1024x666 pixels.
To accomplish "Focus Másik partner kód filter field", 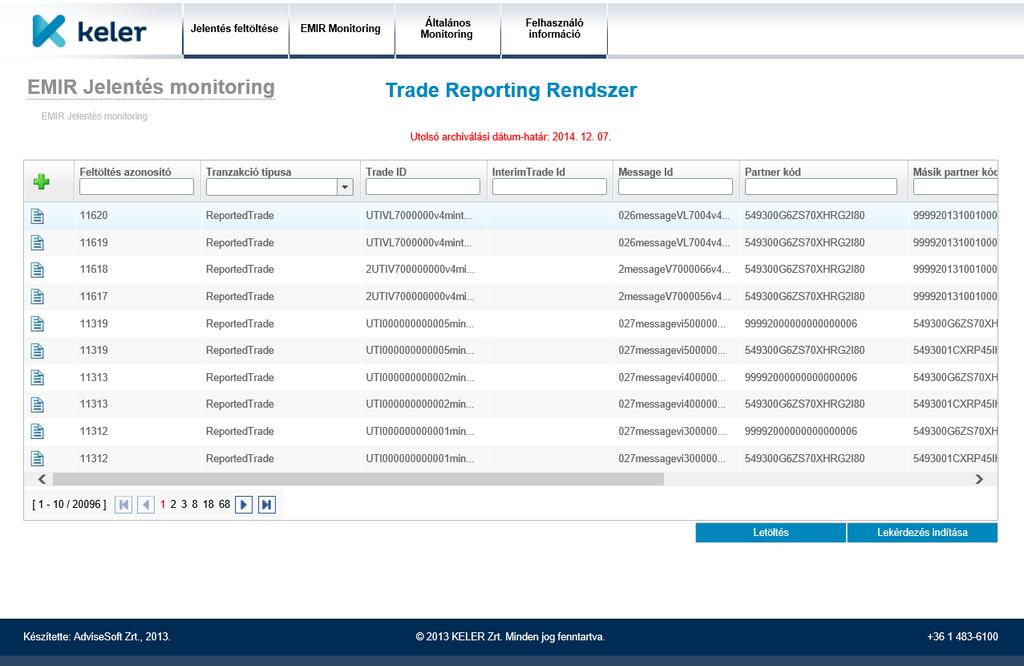I will coord(955,187).
